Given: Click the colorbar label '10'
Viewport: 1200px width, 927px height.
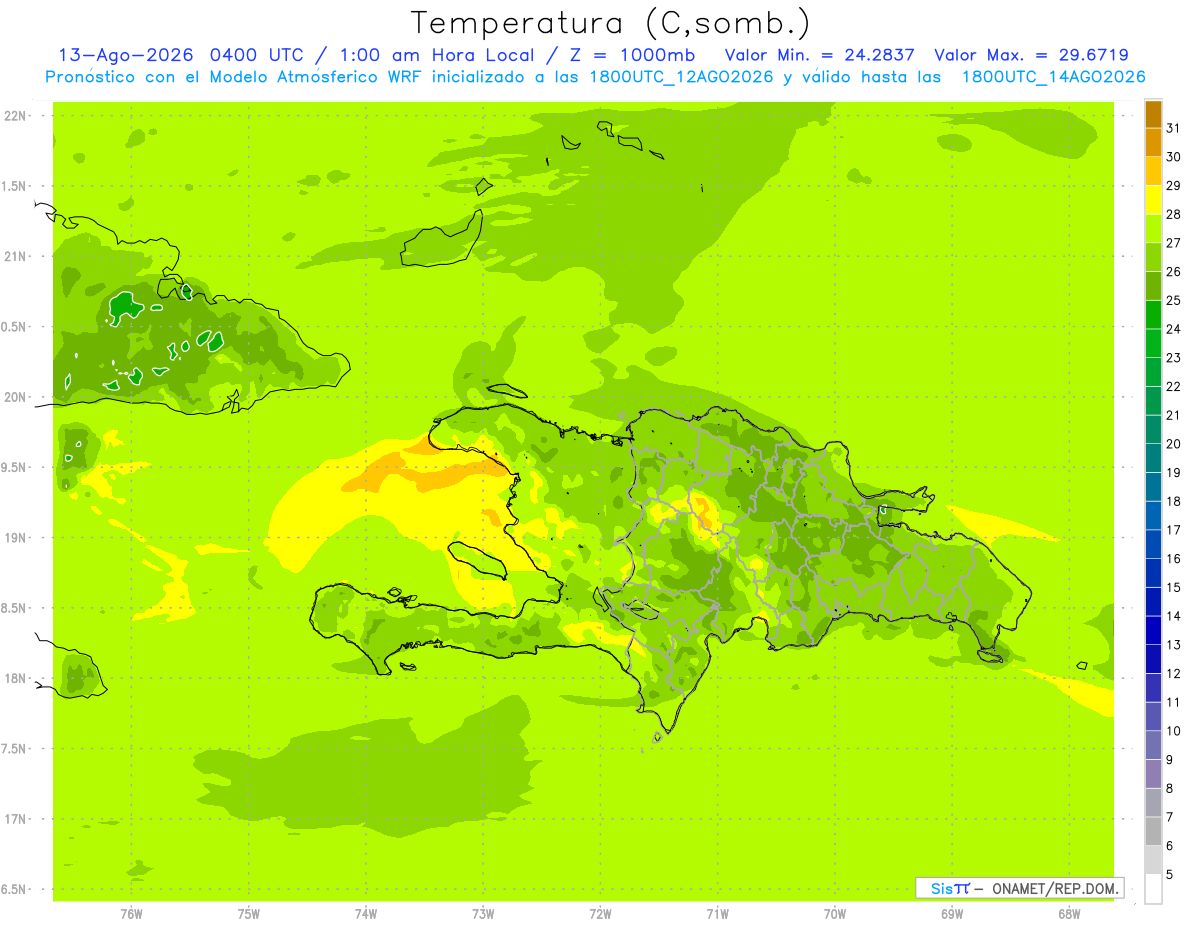Looking at the screenshot, I should 1173,731.
